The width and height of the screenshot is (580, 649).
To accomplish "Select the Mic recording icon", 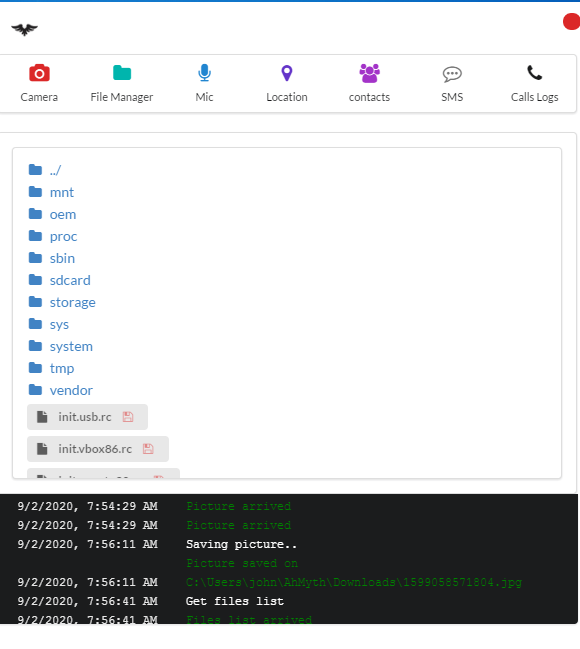I will click(204, 73).
